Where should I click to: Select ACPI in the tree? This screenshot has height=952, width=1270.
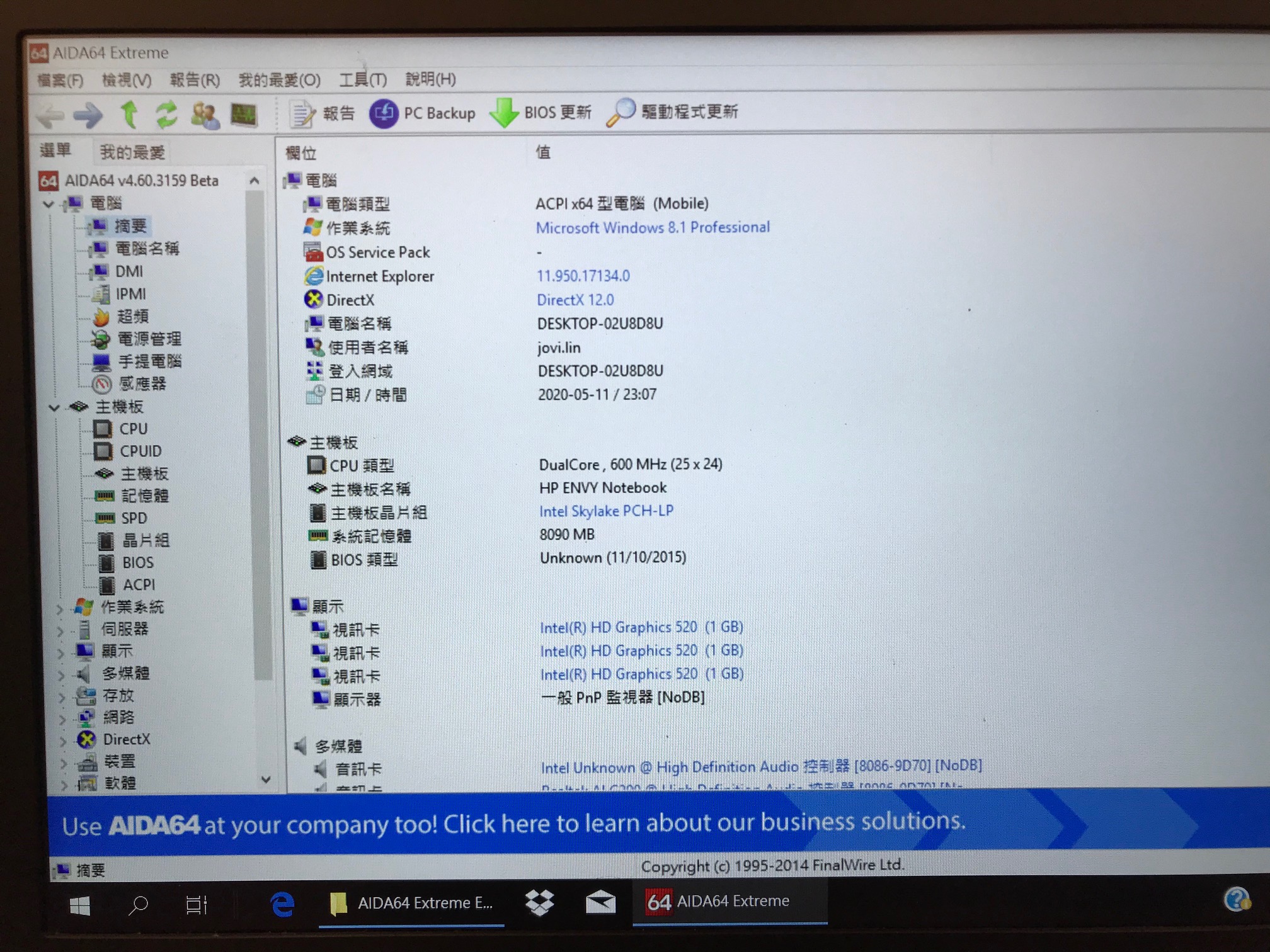tap(128, 585)
